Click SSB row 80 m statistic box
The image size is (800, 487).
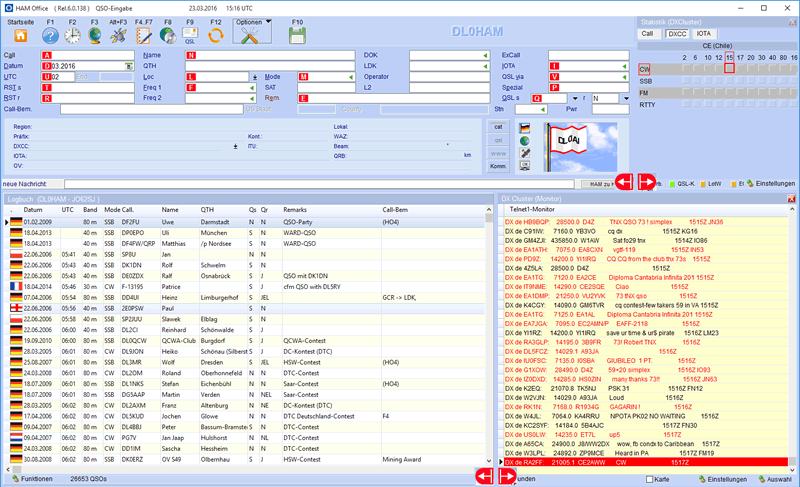click(783, 81)
